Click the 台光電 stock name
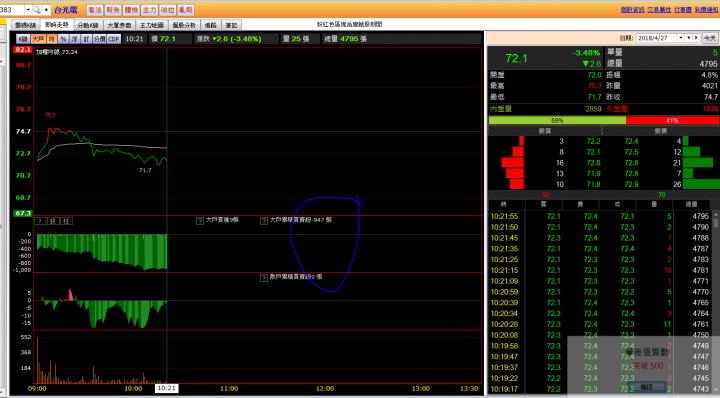 (66, 10)
